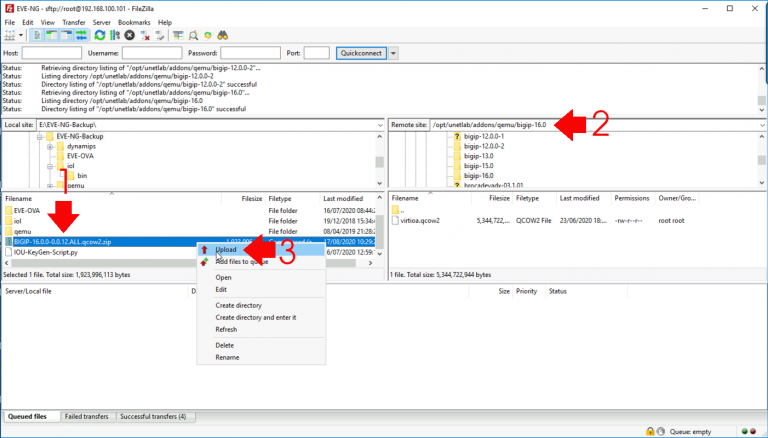Open the Transfer menu
This screenshot has height=438, width=768.
click(x=74, y=22)
